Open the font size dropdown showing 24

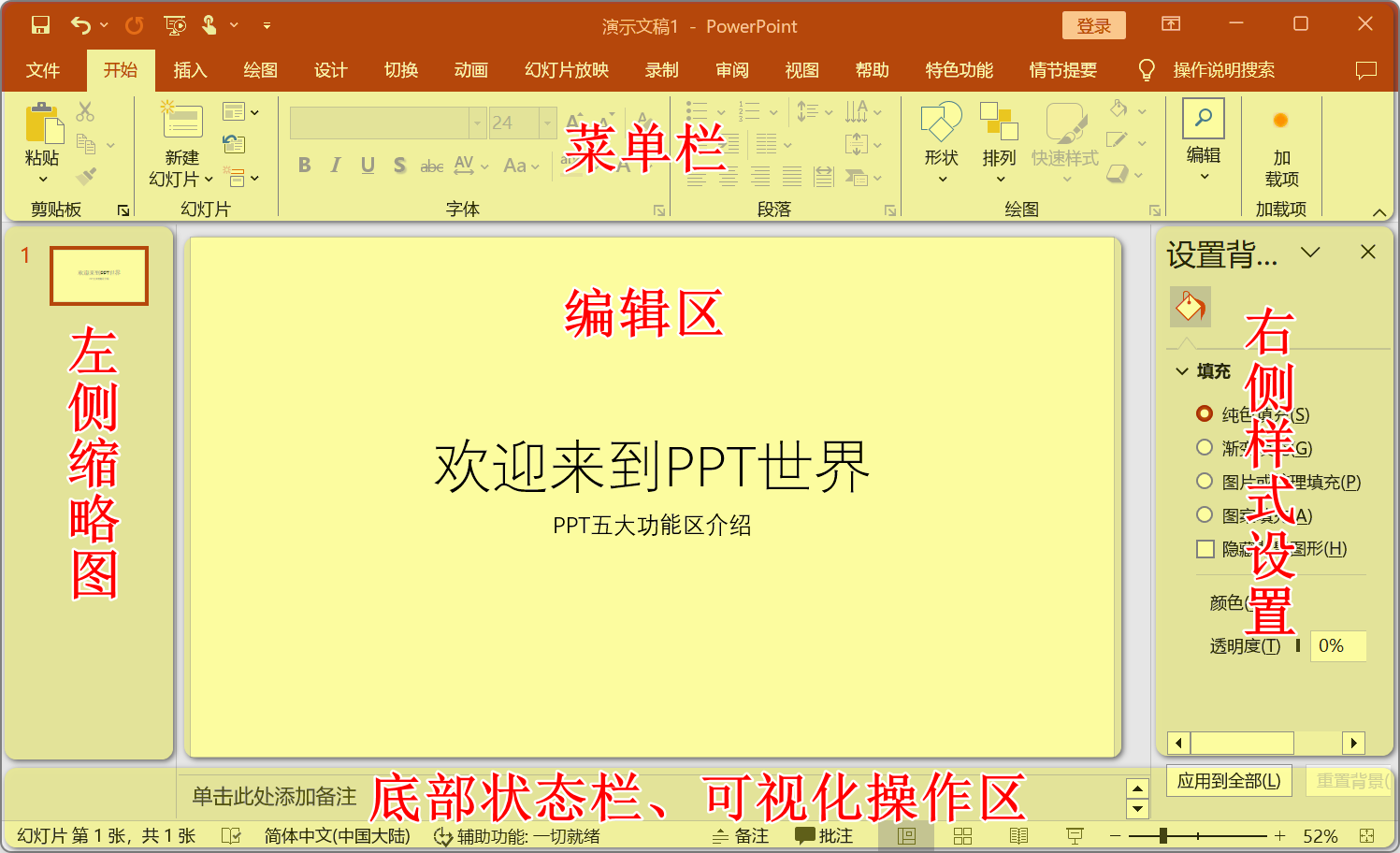point(549,123)
